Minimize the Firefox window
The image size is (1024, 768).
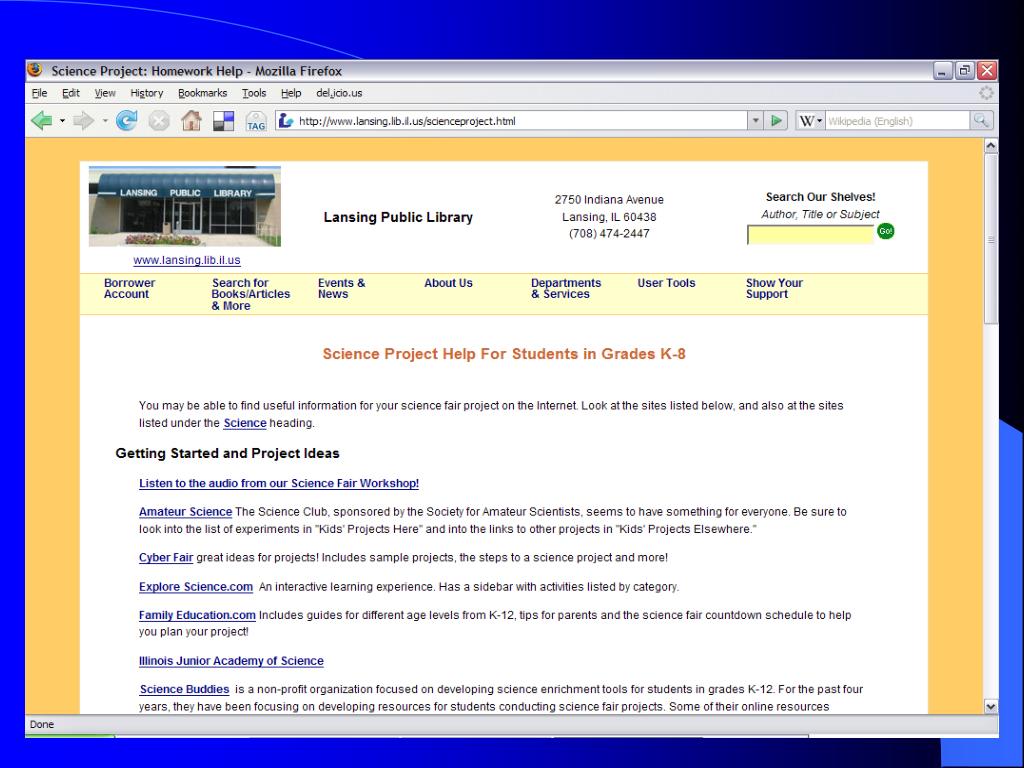tap(942, 71)
